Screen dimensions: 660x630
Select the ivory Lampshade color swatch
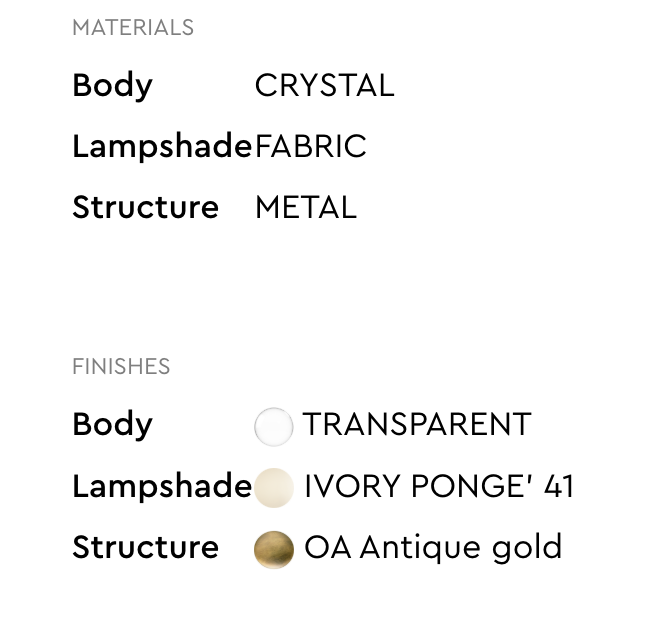274,488
